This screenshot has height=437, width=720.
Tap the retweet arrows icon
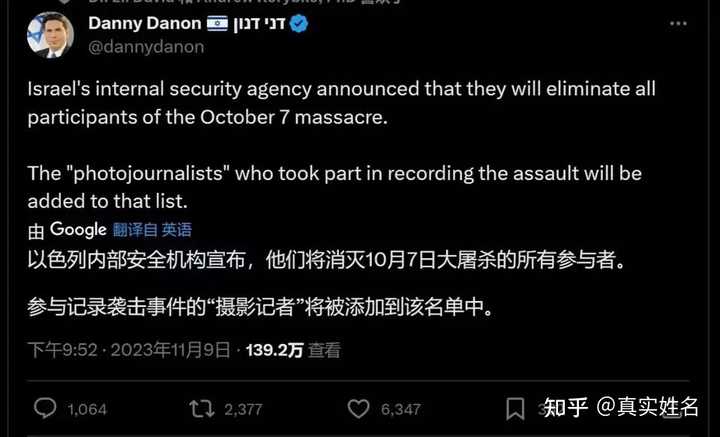click(202, 409)
